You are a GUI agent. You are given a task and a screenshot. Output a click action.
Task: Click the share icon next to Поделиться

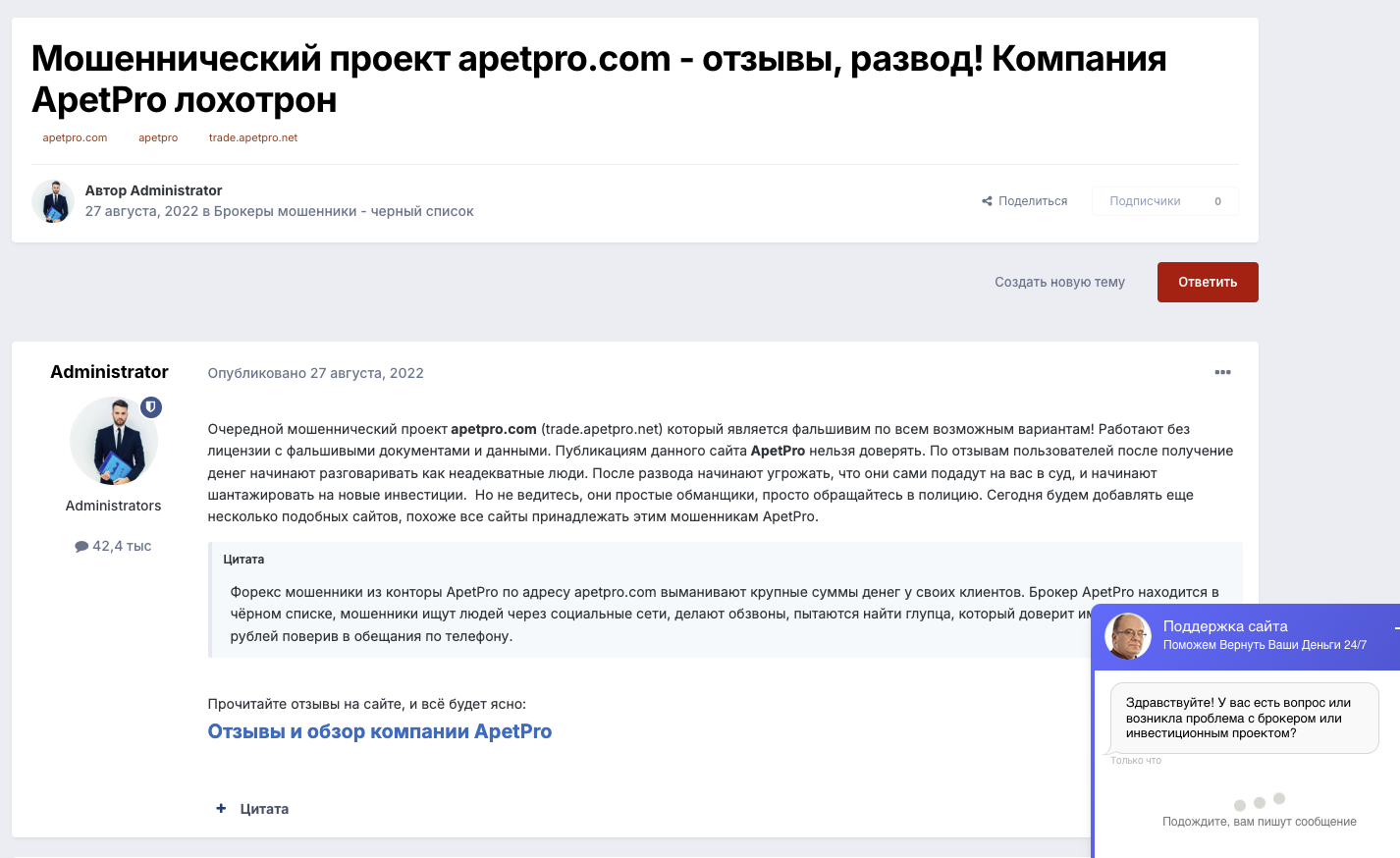click(987, 201)
